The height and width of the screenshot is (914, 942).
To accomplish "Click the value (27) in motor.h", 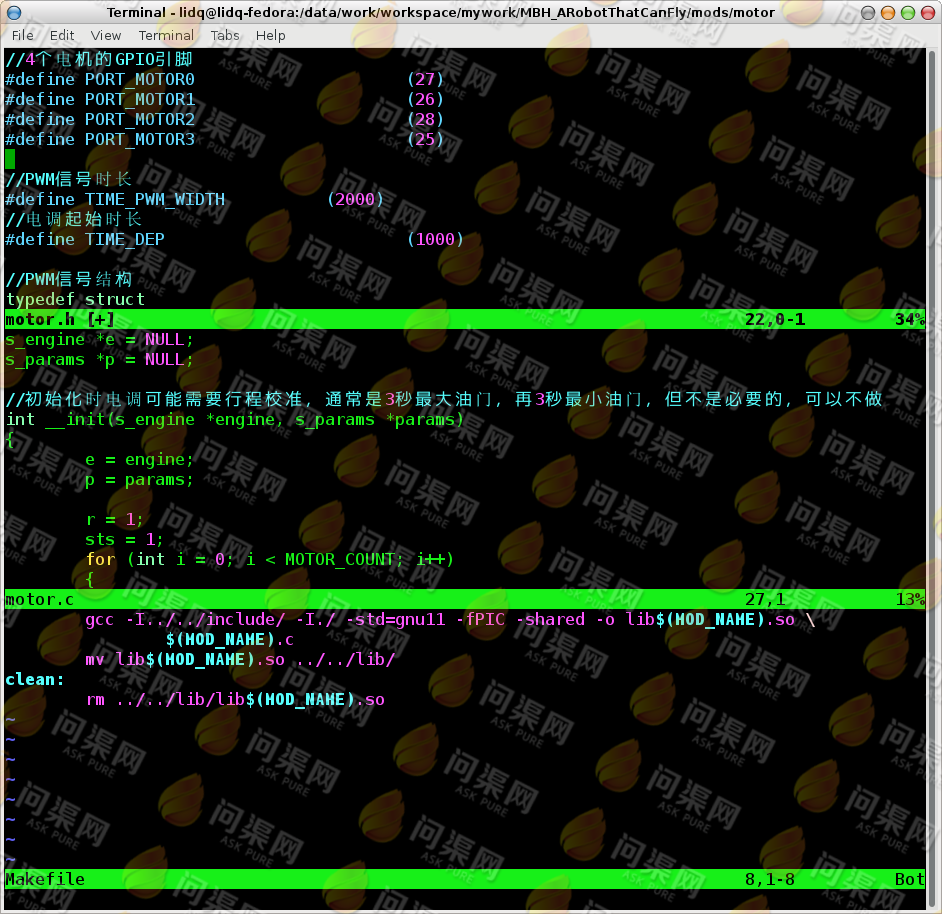I will pos(425,79).
